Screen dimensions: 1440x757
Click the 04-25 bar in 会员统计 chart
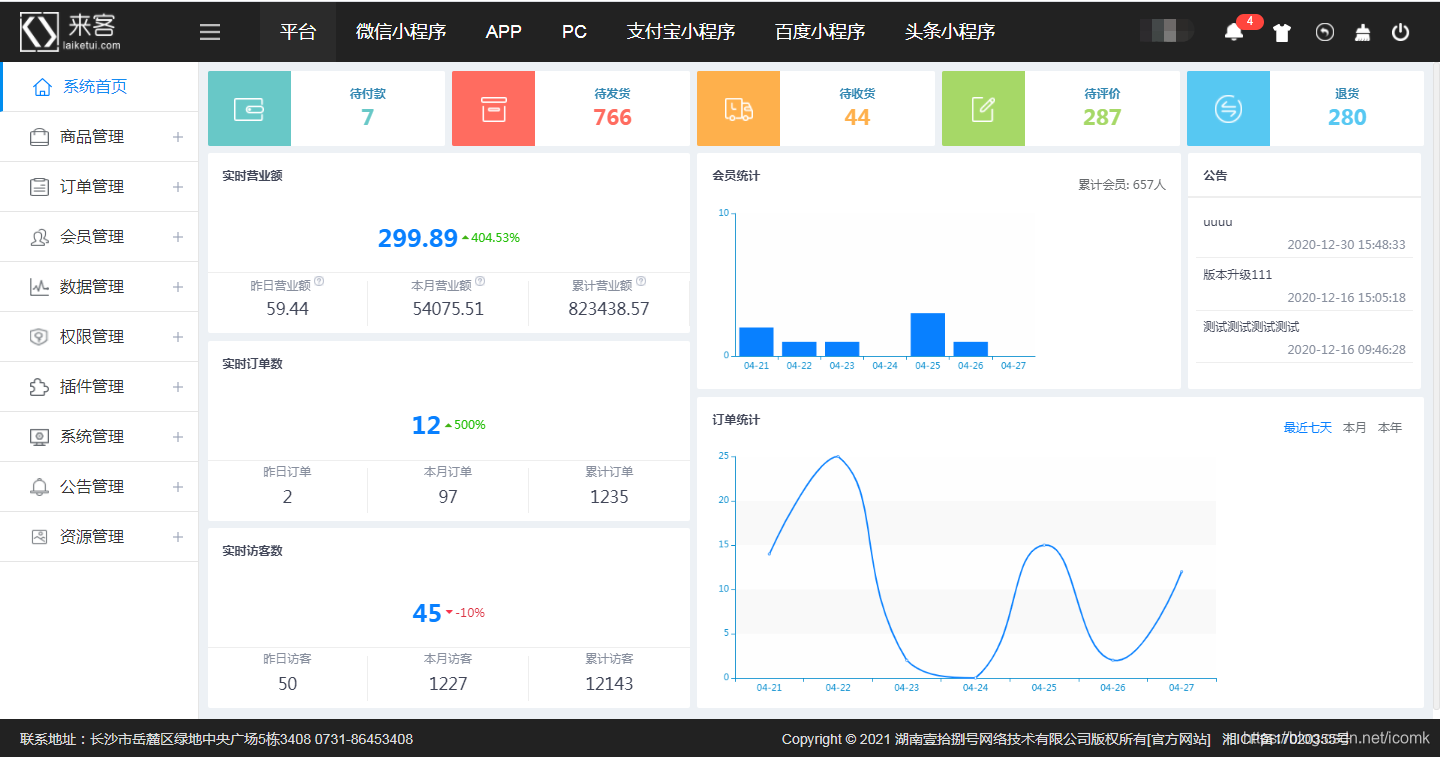(928, 335)
